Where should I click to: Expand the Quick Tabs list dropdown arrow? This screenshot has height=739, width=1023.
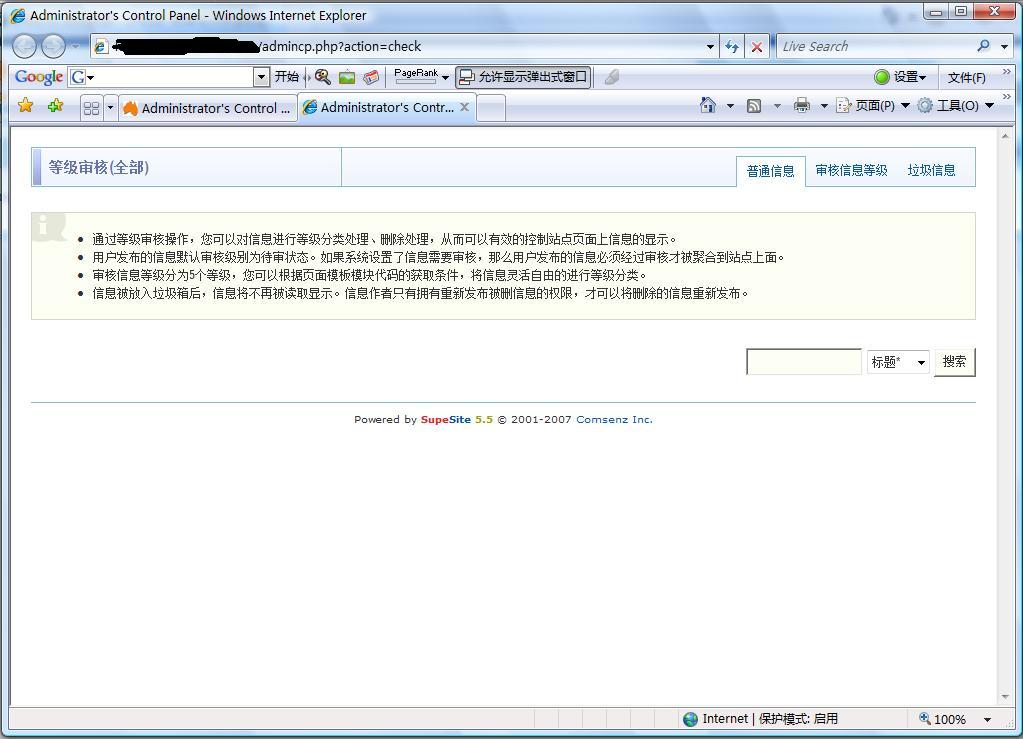(110, 108)
